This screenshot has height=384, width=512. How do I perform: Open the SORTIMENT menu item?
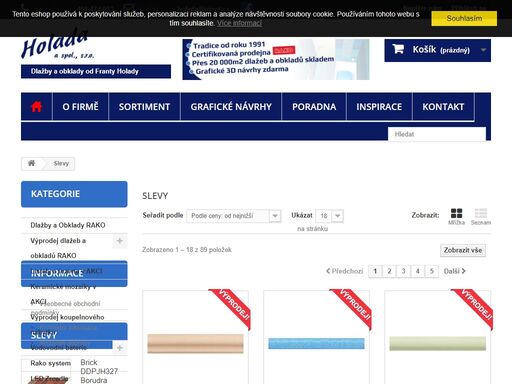tap(144, 107)
